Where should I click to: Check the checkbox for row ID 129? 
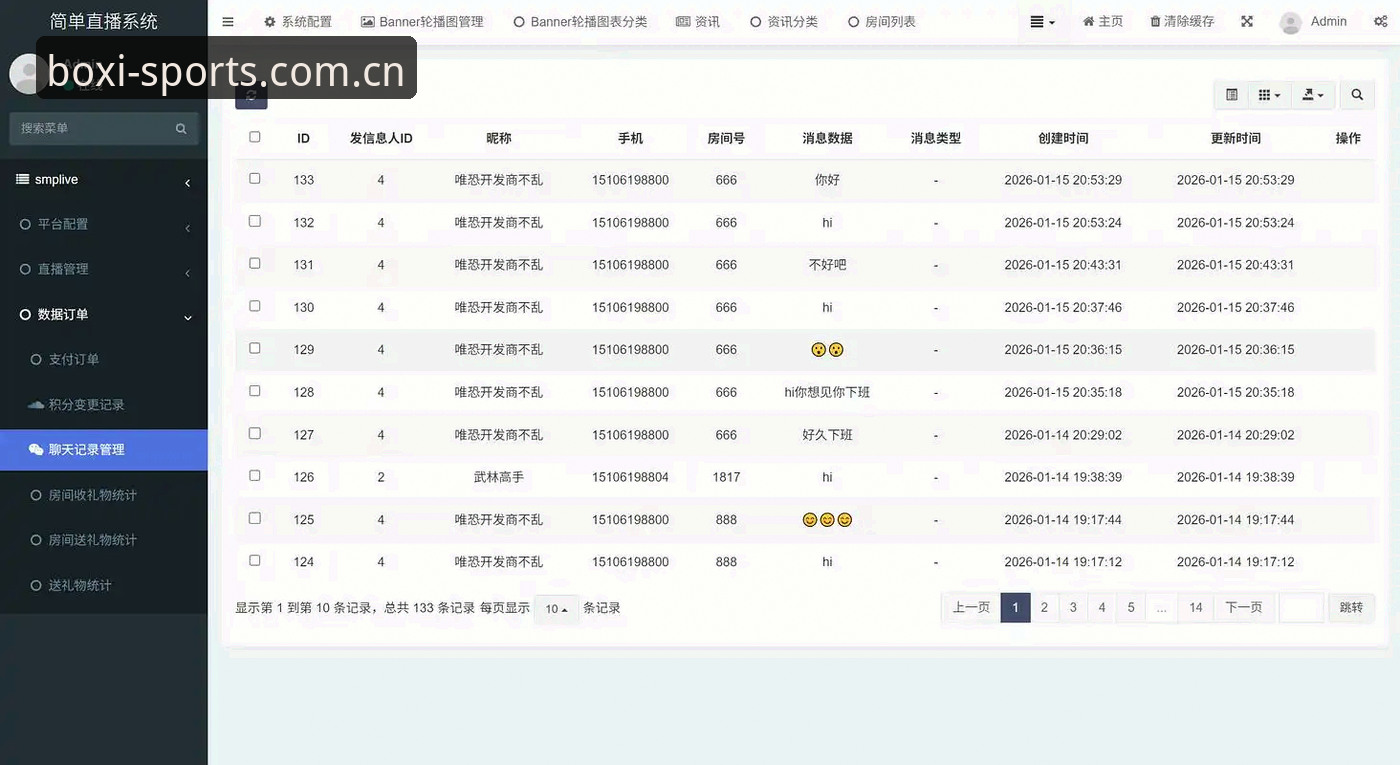pos(255,348)
